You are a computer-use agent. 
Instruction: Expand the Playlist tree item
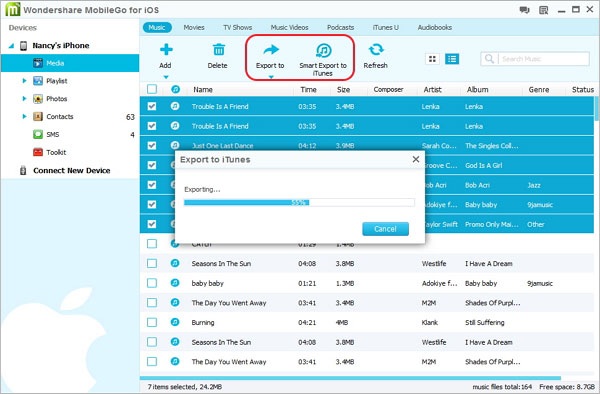24,81
